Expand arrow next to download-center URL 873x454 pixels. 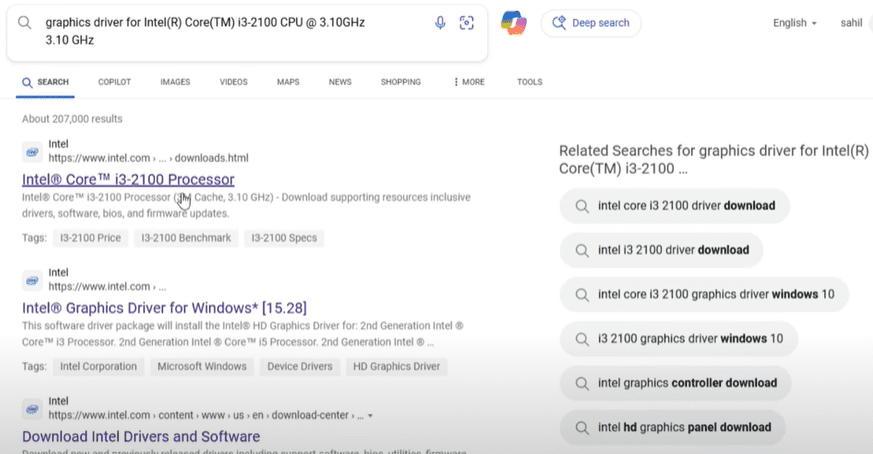[371, 415]
